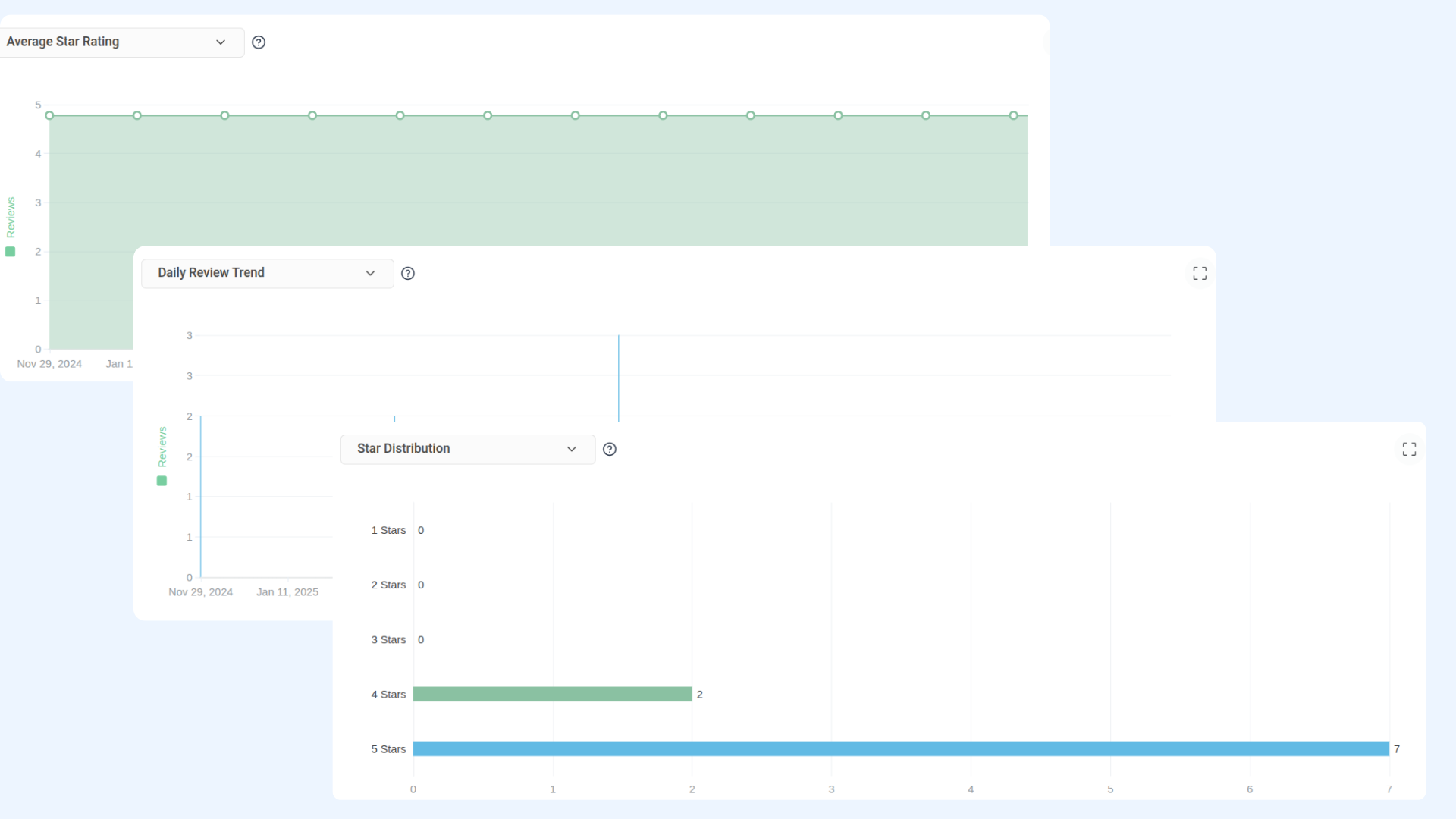Expand Star Distribution chart to fullscreen
Image resolution: width=1456 pixels, height=819 pixels.
pyautogui.click(x=1409, y=450)
